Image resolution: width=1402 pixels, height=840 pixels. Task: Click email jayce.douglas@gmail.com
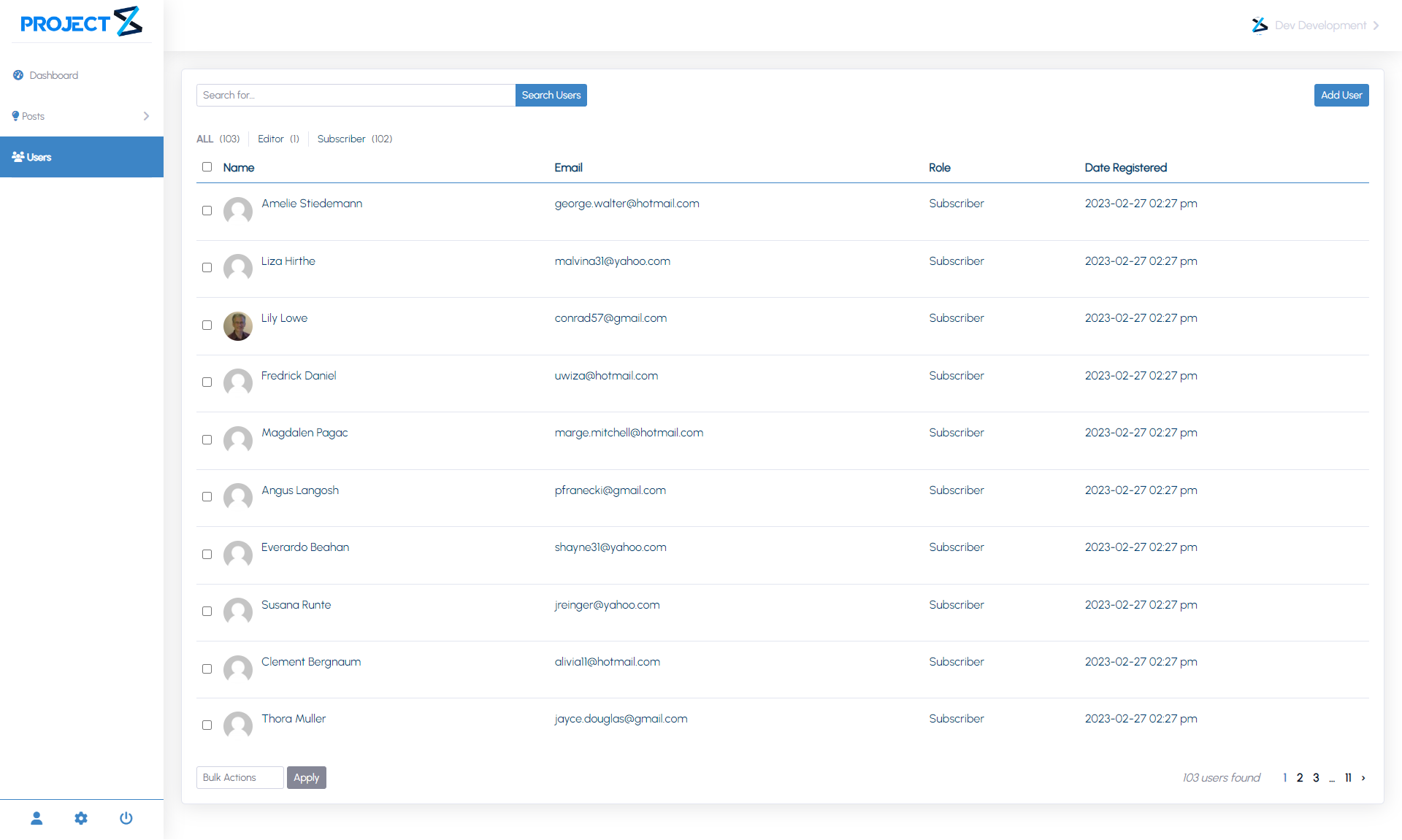pos(621,719)
